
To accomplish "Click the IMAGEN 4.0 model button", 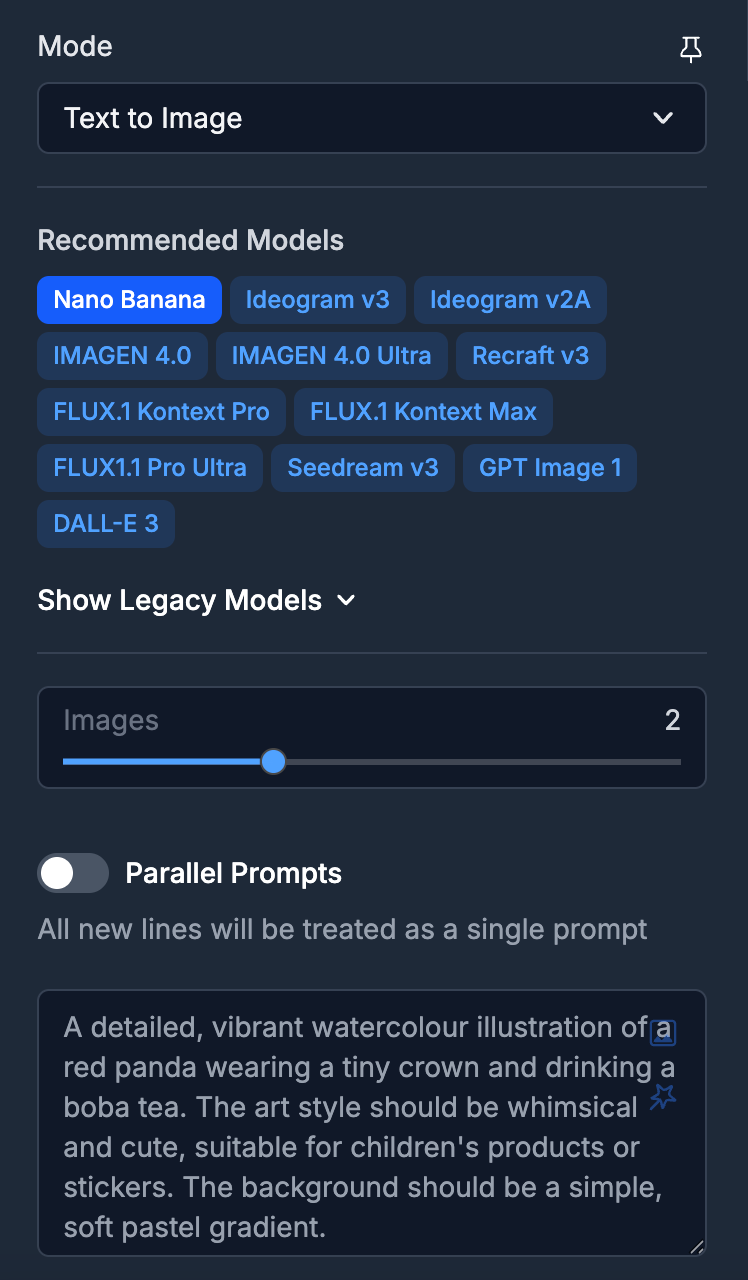I will (x=122, y=356).
